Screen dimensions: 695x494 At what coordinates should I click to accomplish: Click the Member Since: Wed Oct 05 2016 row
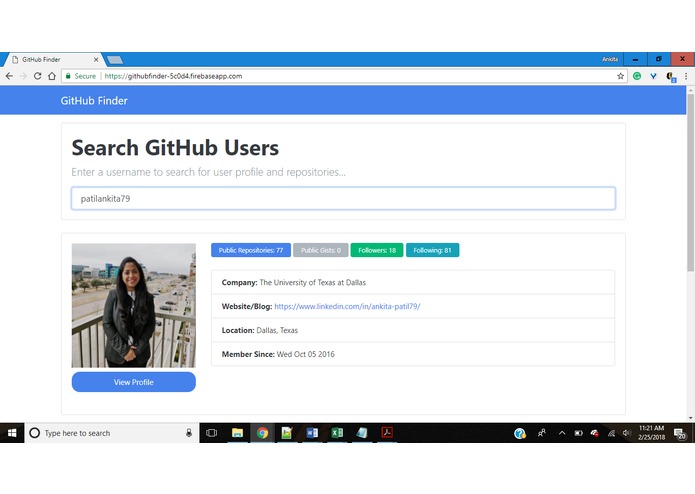[x=413, y=354]
